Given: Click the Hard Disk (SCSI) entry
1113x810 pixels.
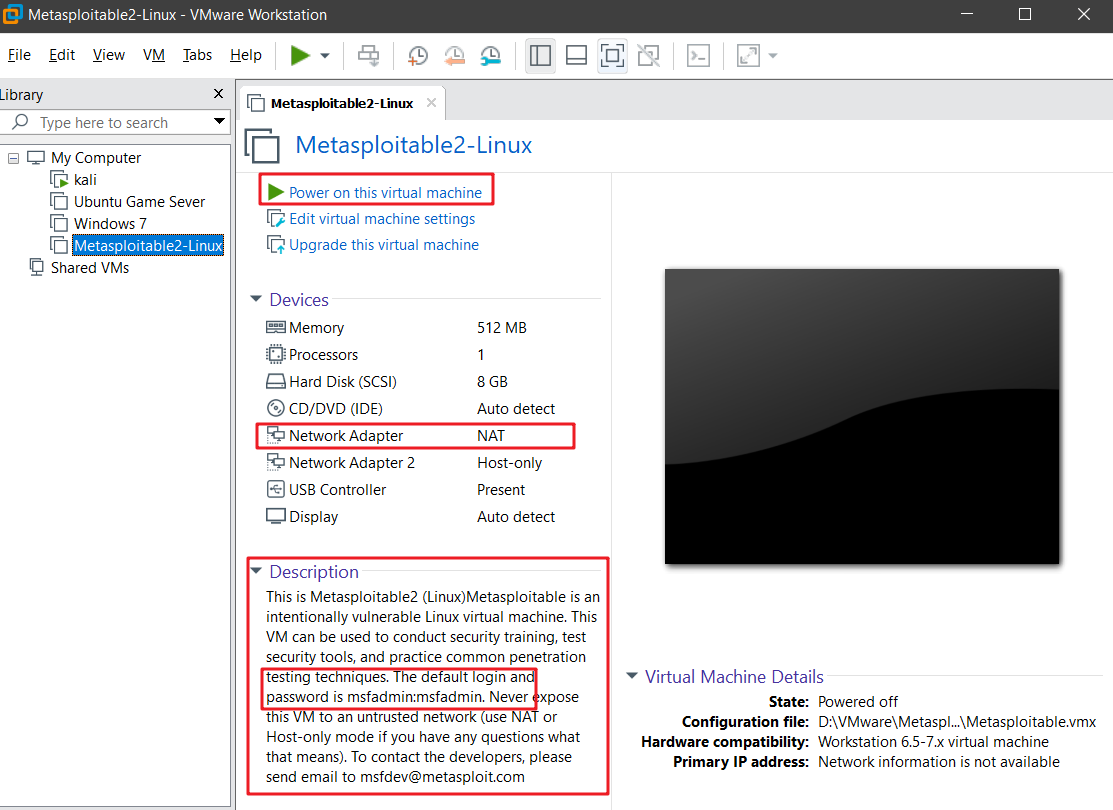Looking at the screenshot, I should [342, 382].
